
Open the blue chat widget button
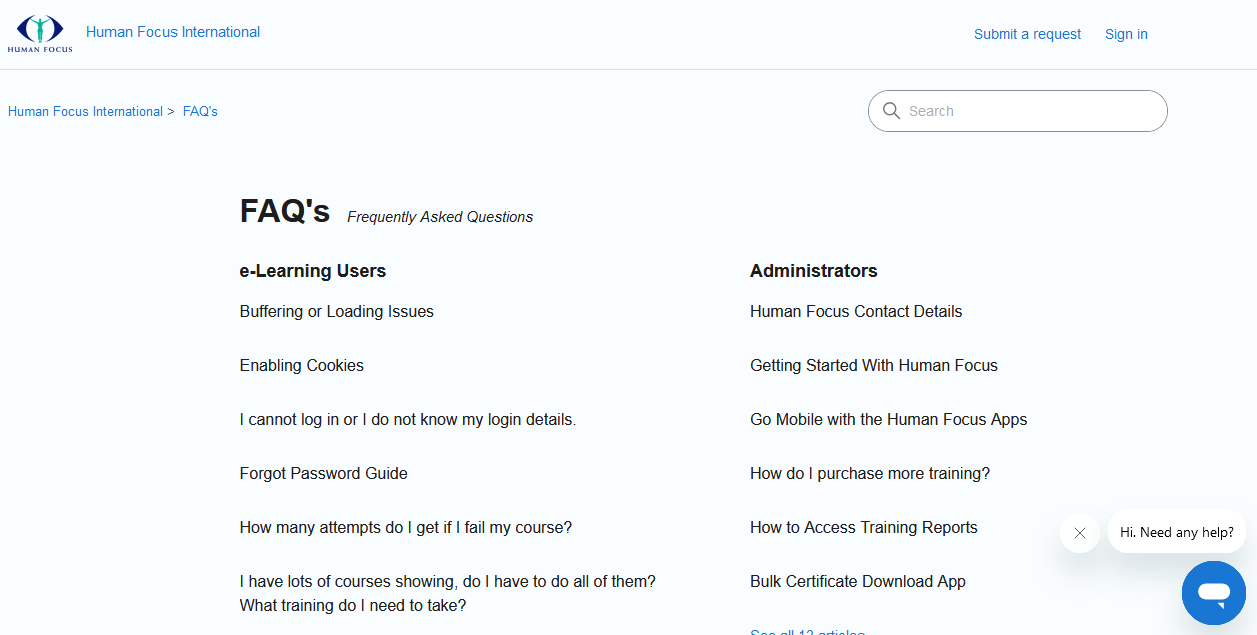pyautogui.click(x=1213, y=593)
